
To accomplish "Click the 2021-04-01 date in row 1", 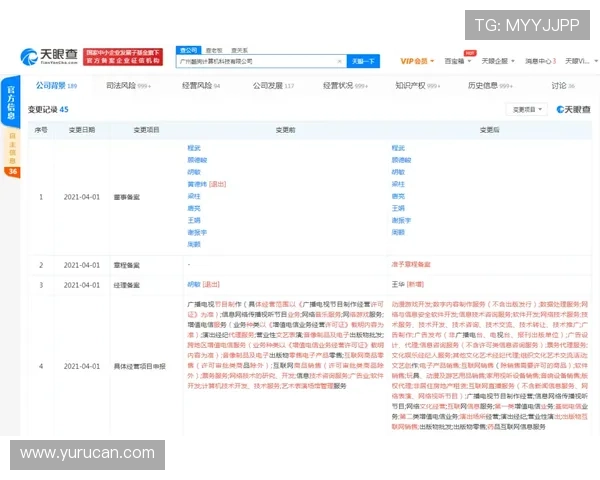I will point(82,197).
